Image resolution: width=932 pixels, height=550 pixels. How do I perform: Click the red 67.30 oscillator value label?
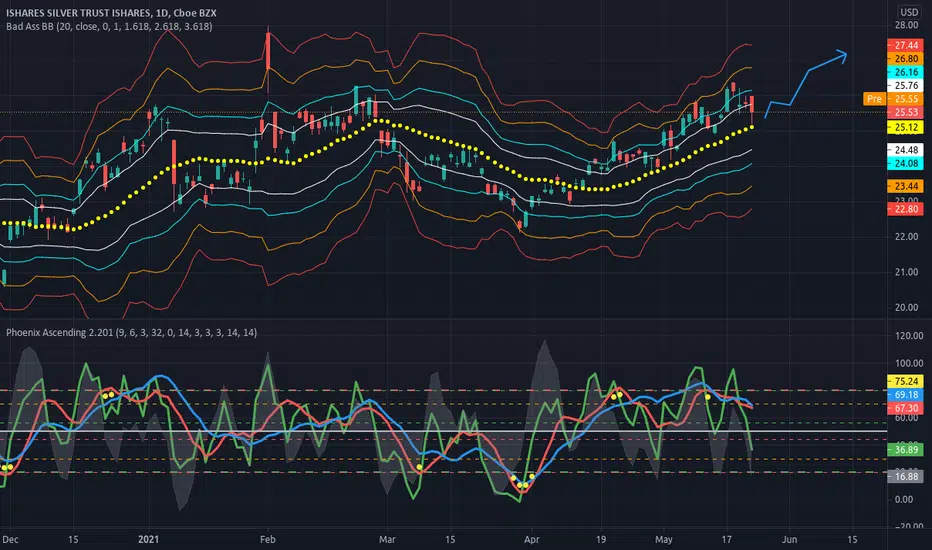pos(905,408)
